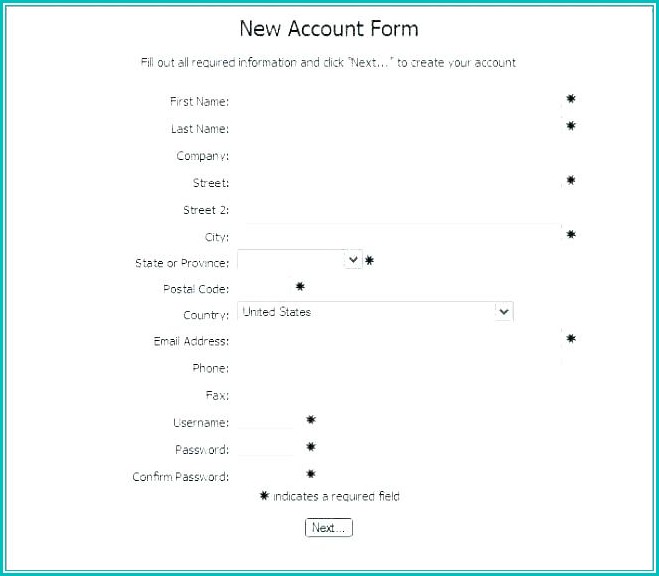Click the asterisk next to State dropdown
Screen dimensions: 659x576
pos(369,260)
